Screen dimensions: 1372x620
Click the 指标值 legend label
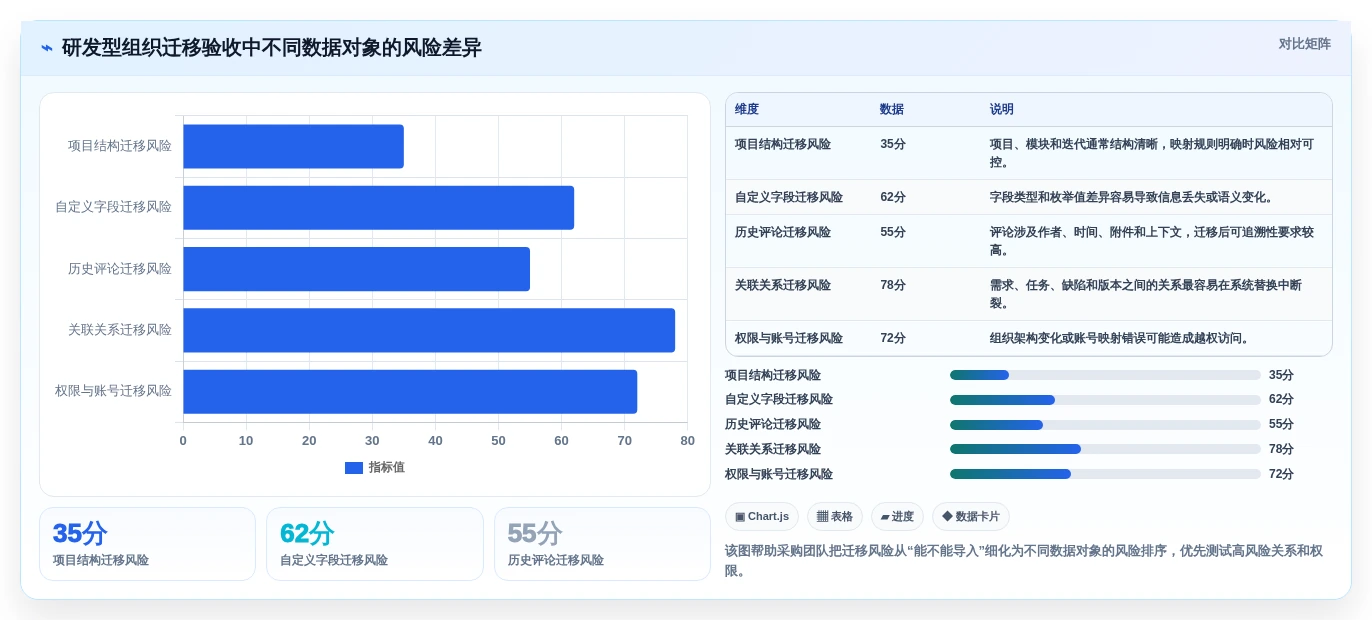[x=386, y=467]
